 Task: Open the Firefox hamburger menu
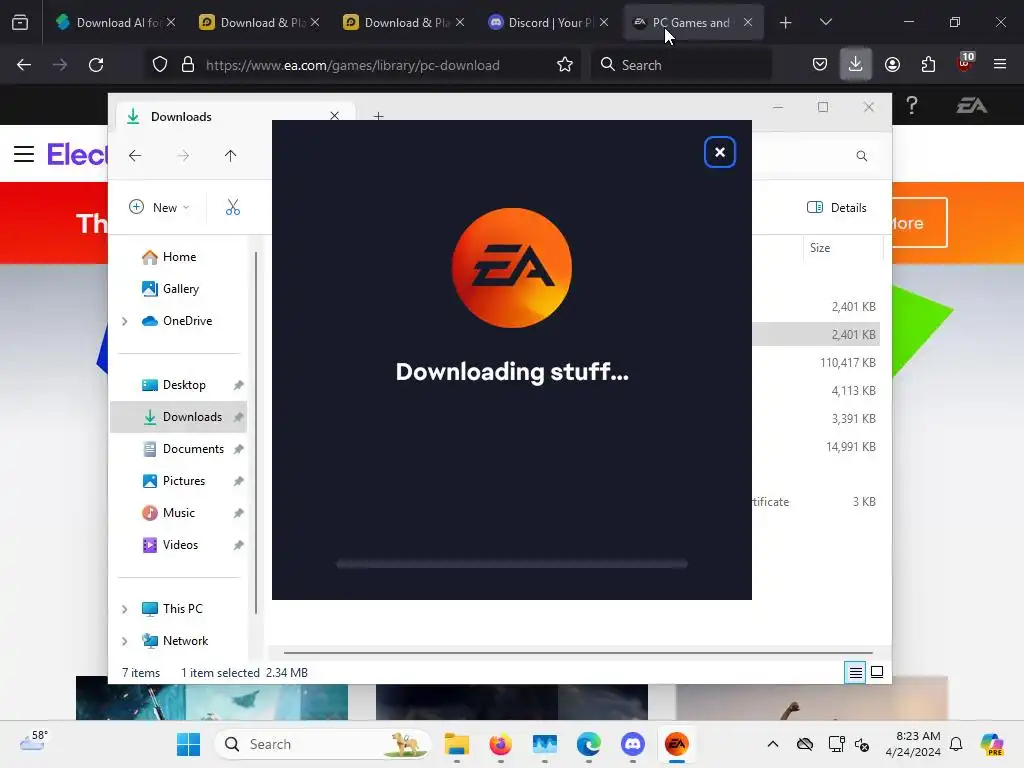click(1000, 65)
